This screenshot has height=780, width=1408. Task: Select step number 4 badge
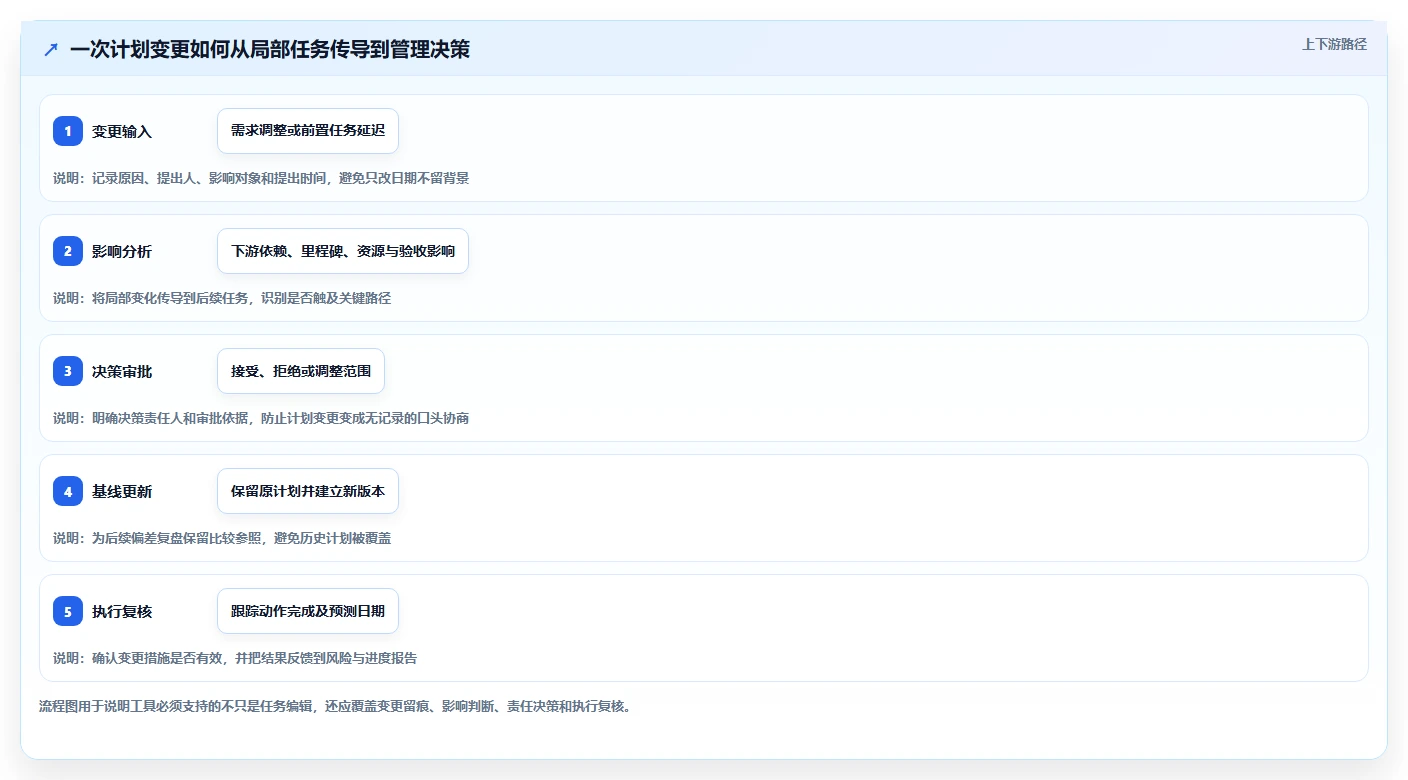[x=68, y=491]
